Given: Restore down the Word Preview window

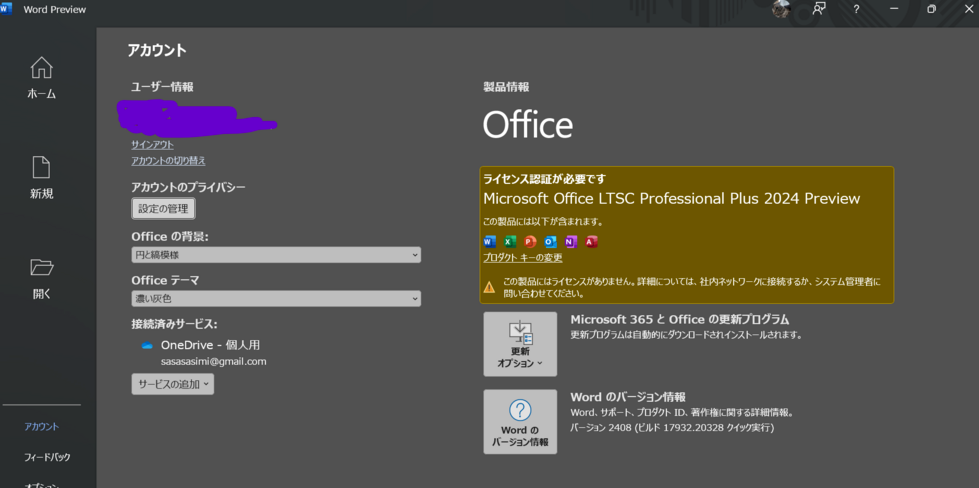Looking at the screenshot, I should click(x=932, y=9).
